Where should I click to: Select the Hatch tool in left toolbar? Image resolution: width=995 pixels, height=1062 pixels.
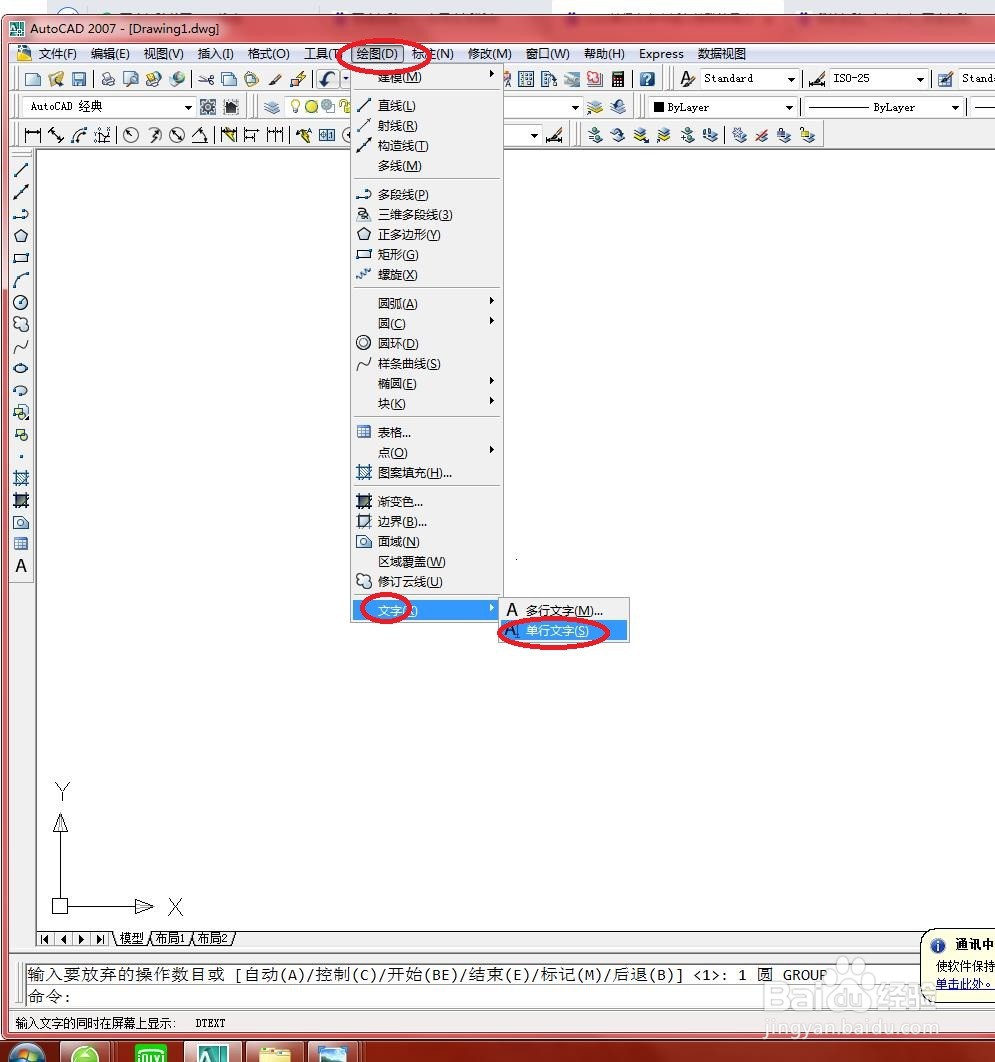(21, 478)
